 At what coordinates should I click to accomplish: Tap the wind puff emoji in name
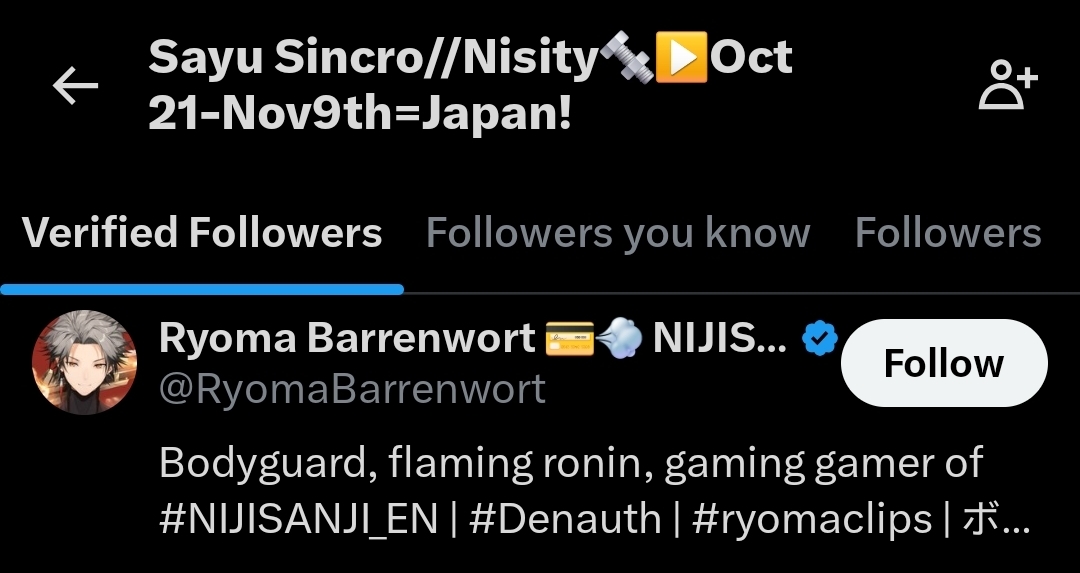tap(619, 340)
